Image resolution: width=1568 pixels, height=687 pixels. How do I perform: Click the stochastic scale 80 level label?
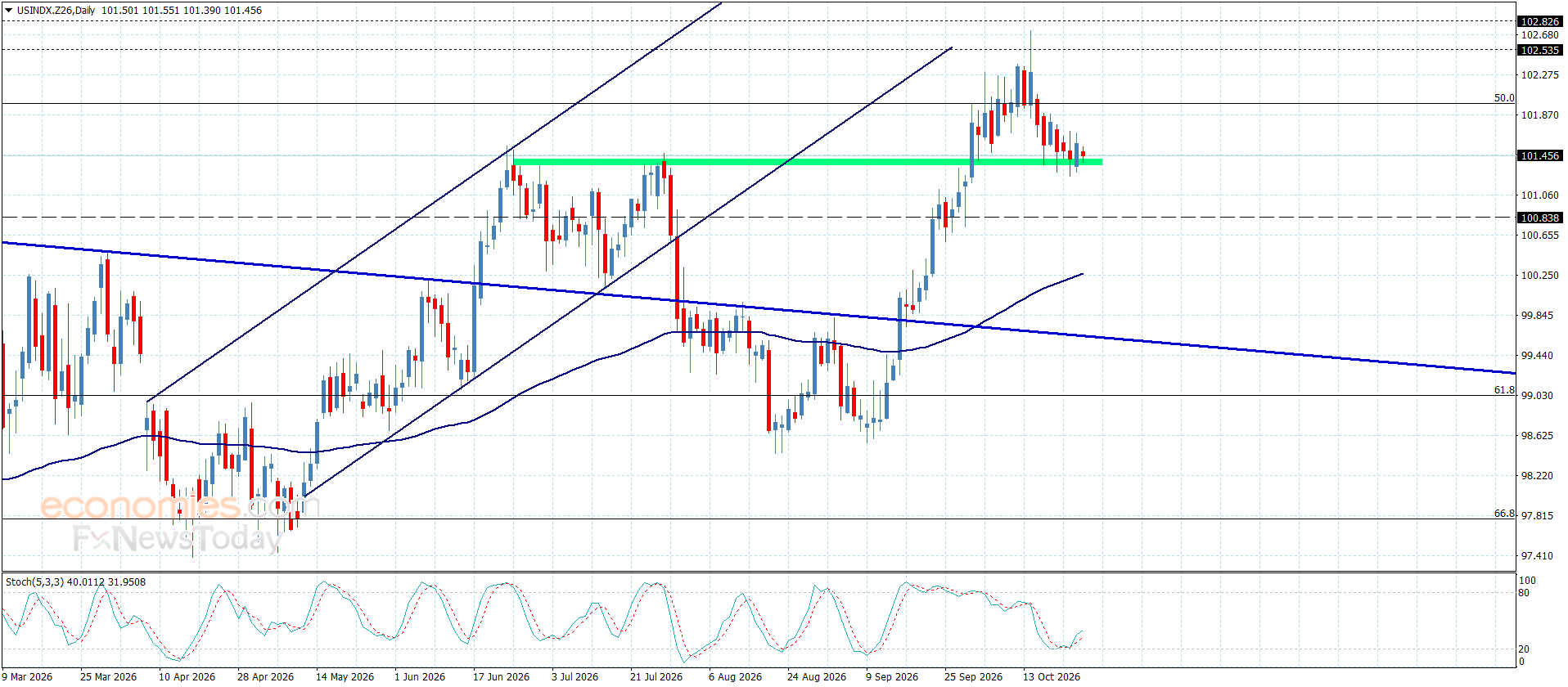click(1524, 593)
